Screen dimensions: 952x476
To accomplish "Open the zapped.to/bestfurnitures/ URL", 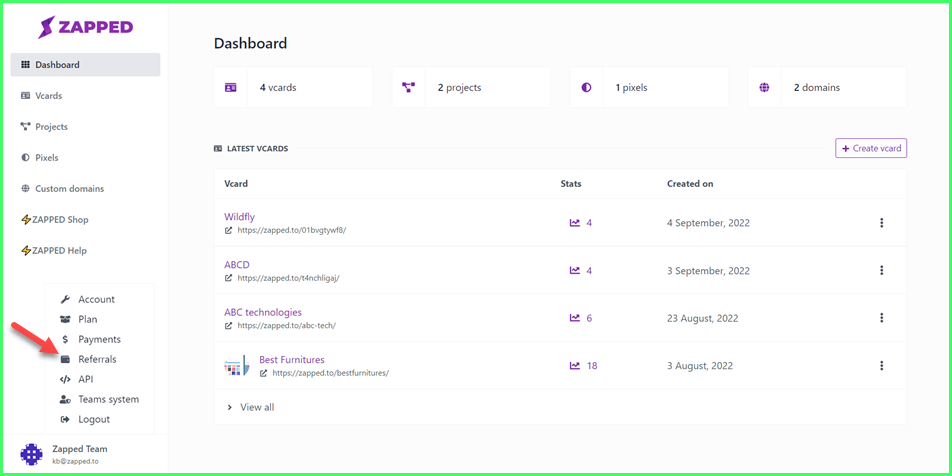I will pyautogui.click(x=330, y=373).
